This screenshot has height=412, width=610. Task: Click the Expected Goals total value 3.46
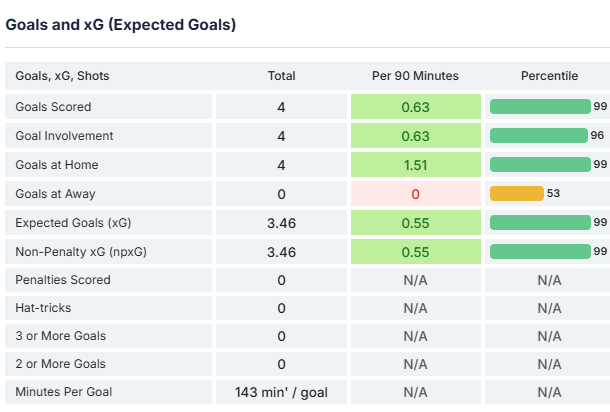(281, 223)
